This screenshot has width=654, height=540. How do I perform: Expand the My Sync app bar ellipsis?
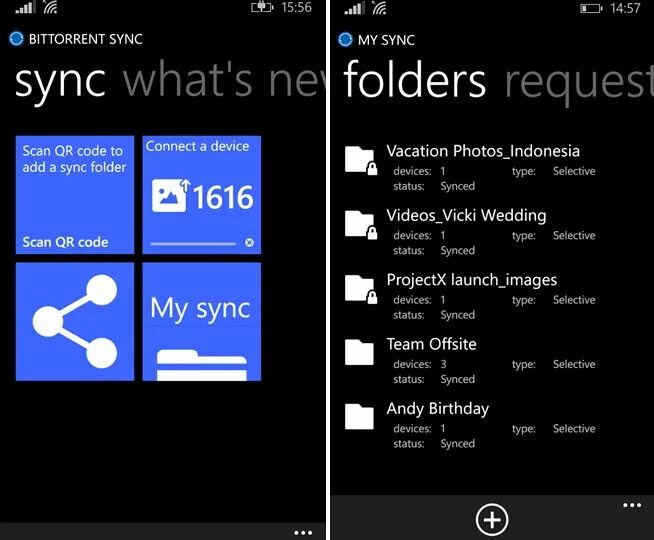[632, 505]
